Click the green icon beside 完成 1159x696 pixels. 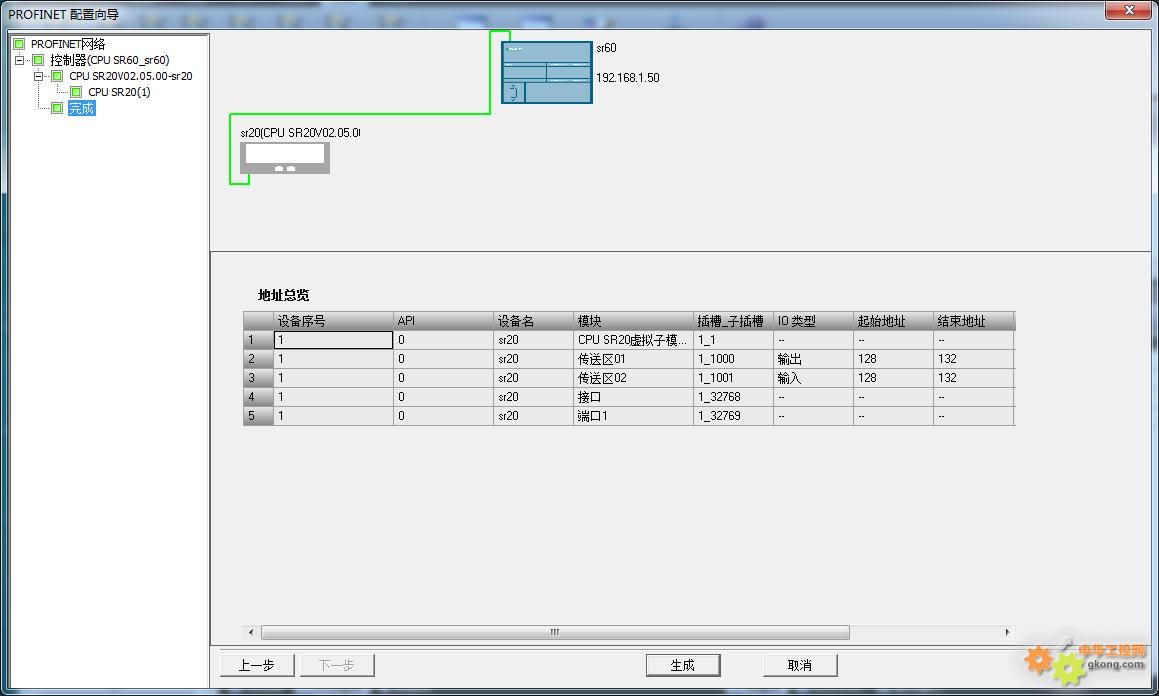(57, 108)
